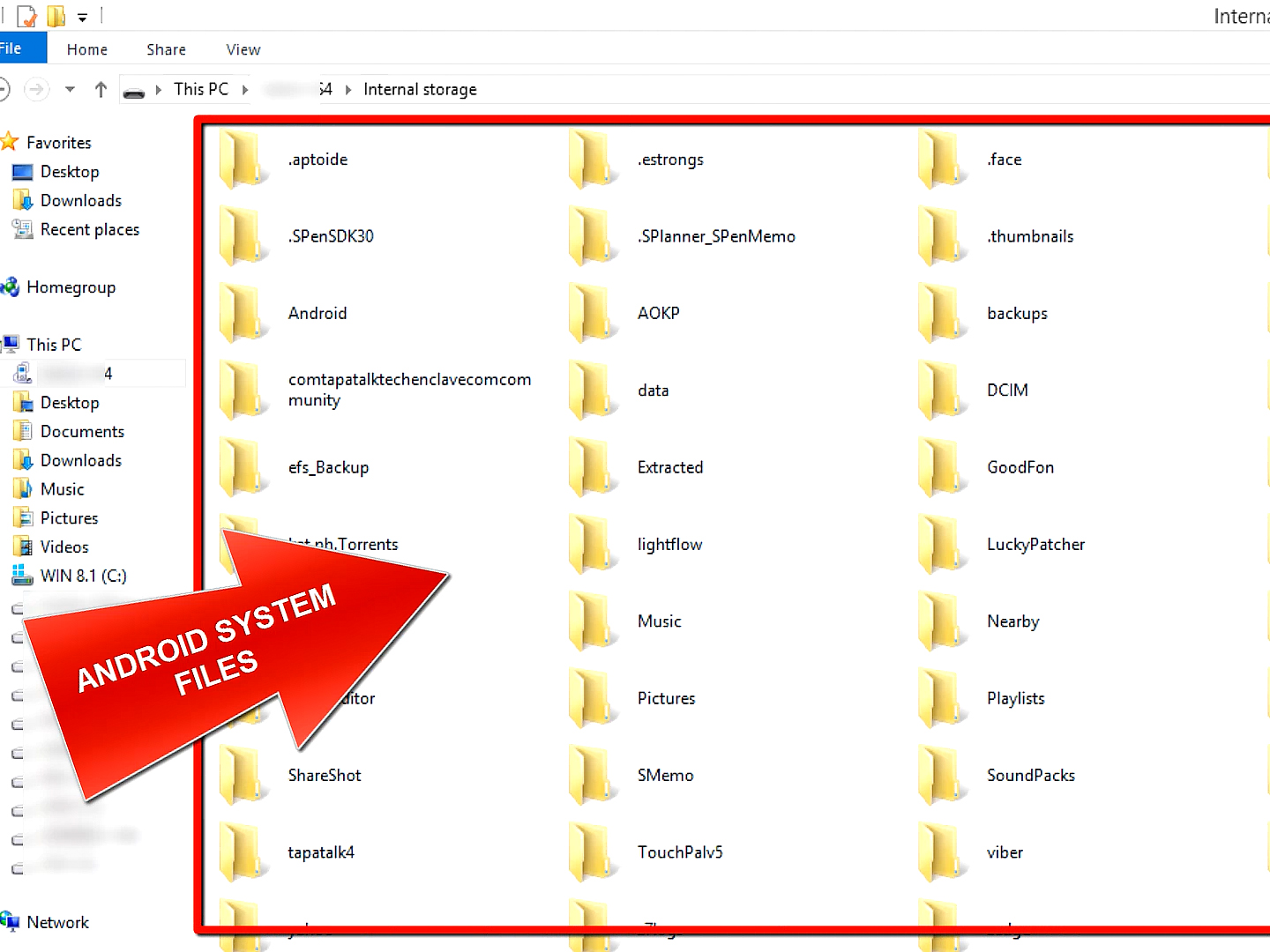Expand the Quick Access Toolbar customize menu
Image resolution: width=1270 pixels, height=952 pixels.
[81, 16]
